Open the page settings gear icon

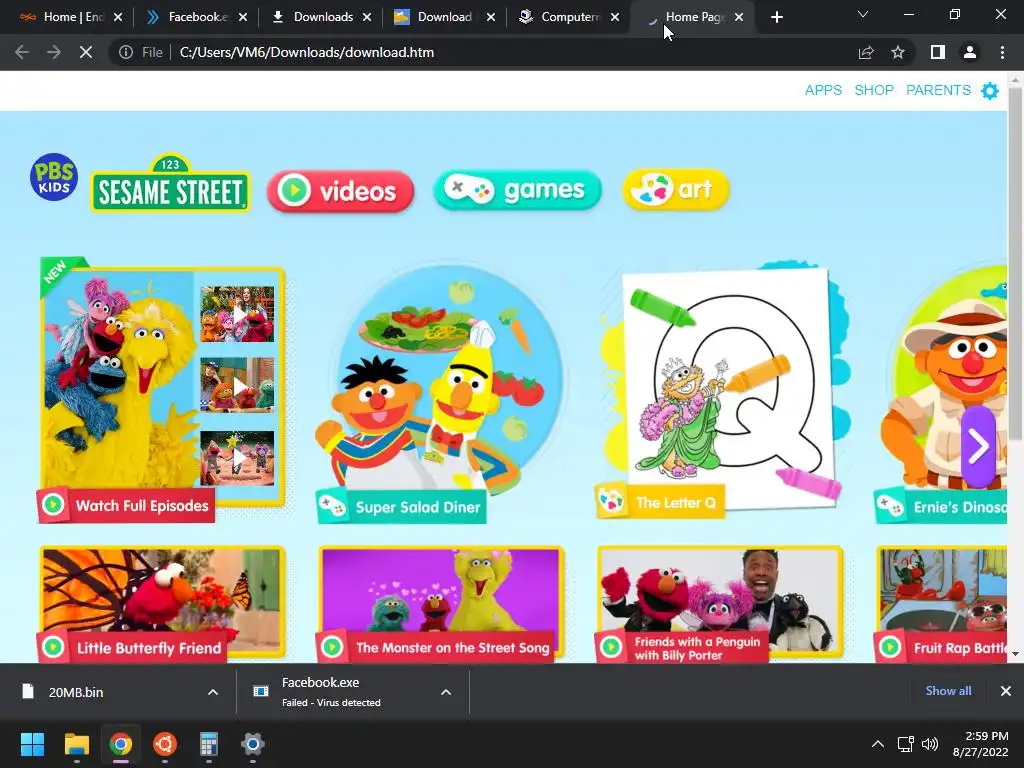click(990, 91)
